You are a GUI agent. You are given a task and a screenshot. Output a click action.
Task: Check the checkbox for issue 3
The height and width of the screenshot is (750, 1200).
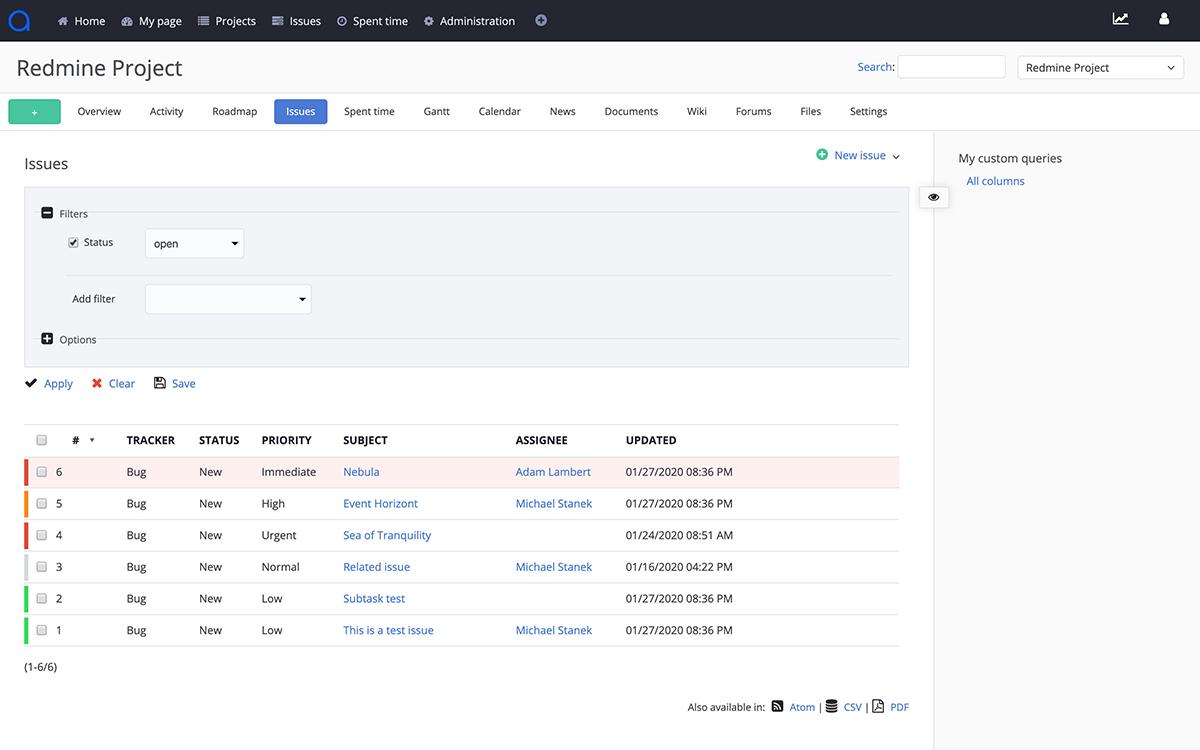(x=42, y=567)
